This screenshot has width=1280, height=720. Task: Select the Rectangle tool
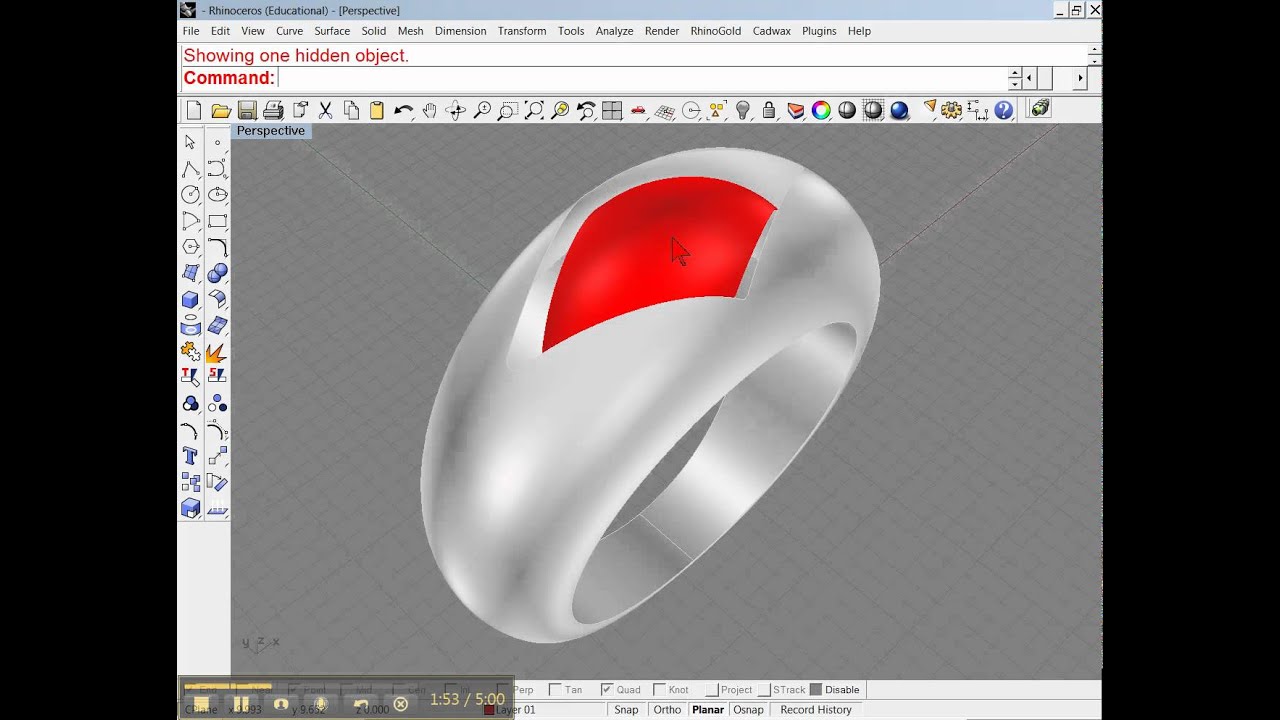(217, 220)
